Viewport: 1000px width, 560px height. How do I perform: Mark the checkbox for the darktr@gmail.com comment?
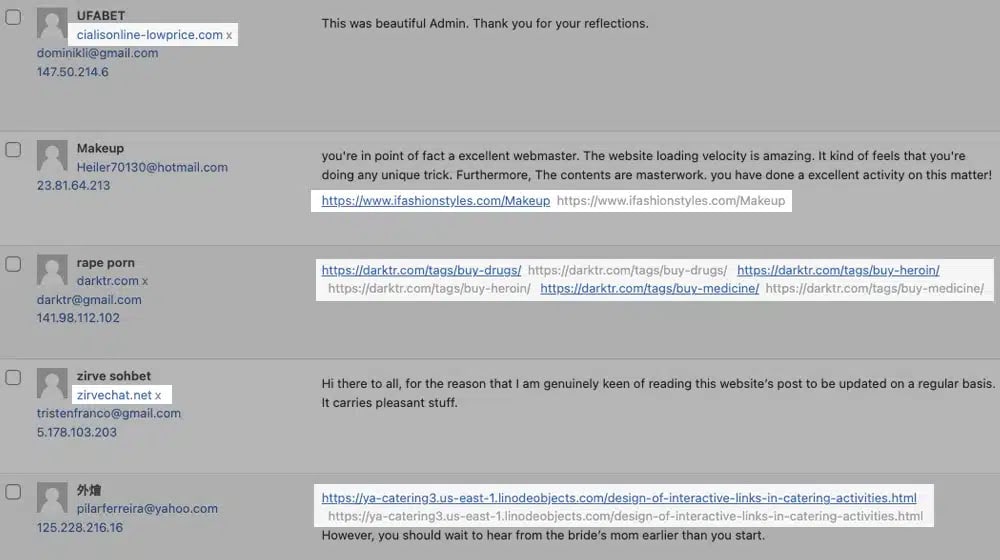[13, 264]
